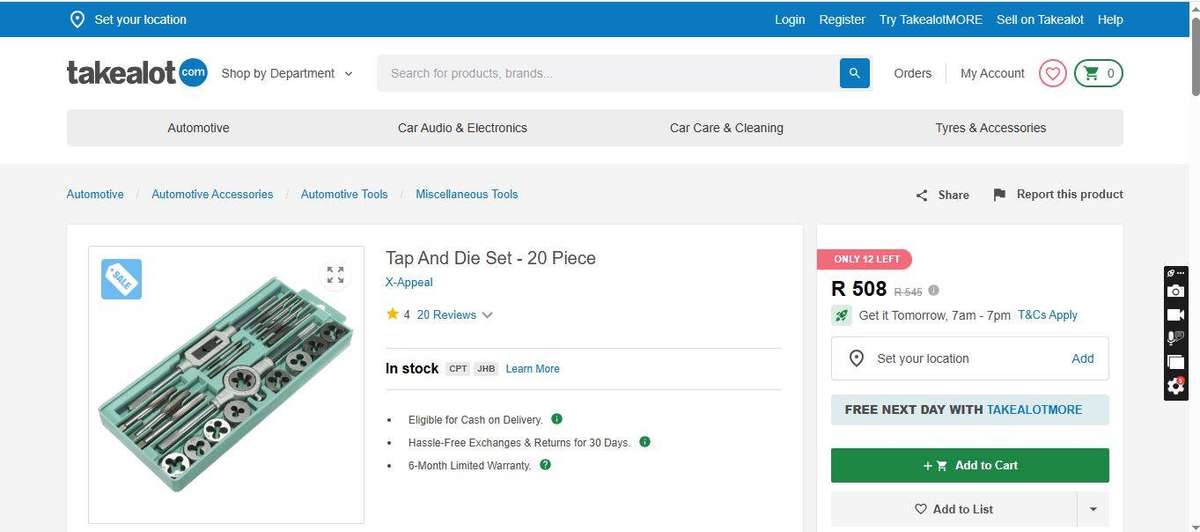Click Set your location in top bar
The width and height of the screenshot is (1200, 532).
tap(140, 19)
